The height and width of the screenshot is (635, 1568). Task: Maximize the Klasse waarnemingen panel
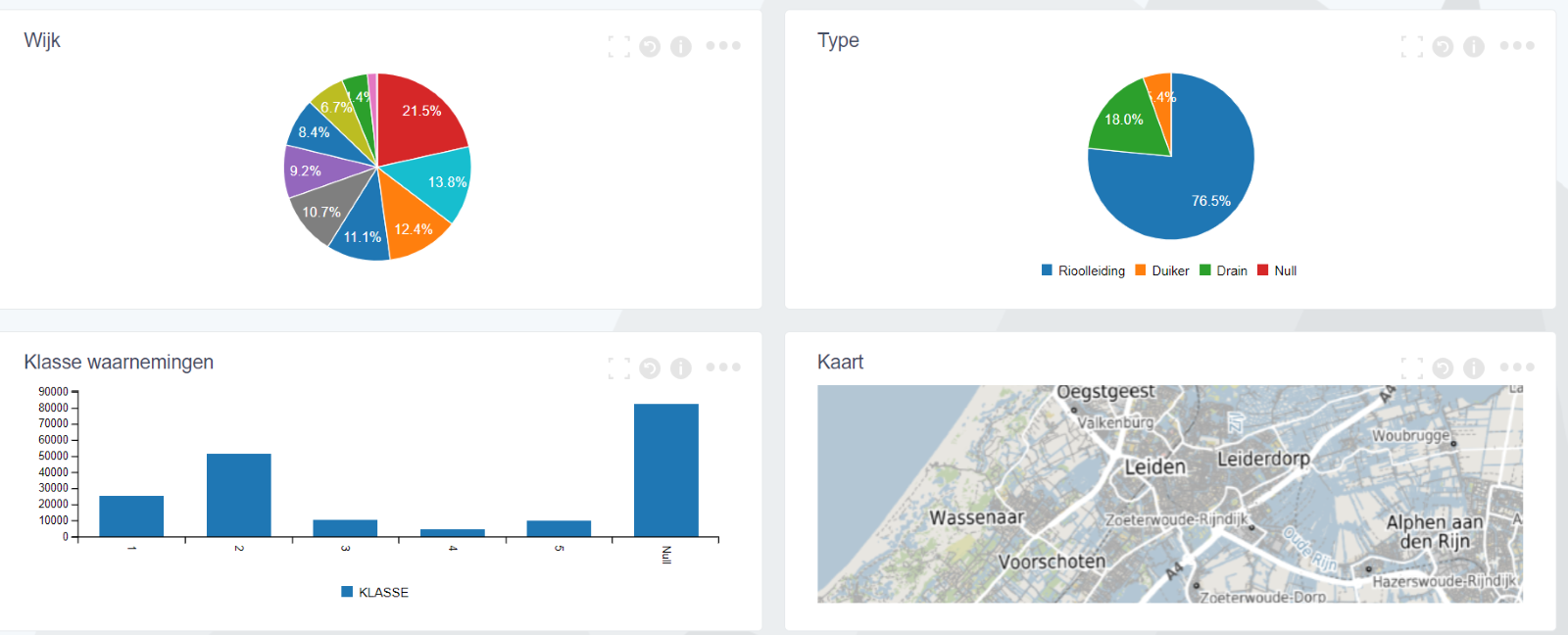(x=618, y=367)
